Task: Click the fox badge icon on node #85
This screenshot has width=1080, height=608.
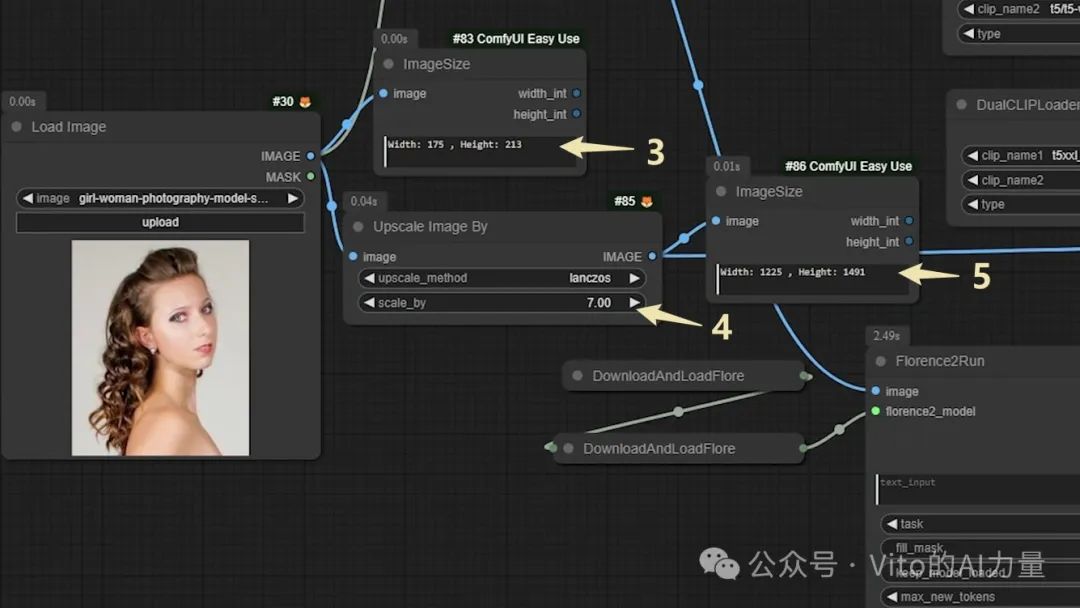Action: point(647,202)
